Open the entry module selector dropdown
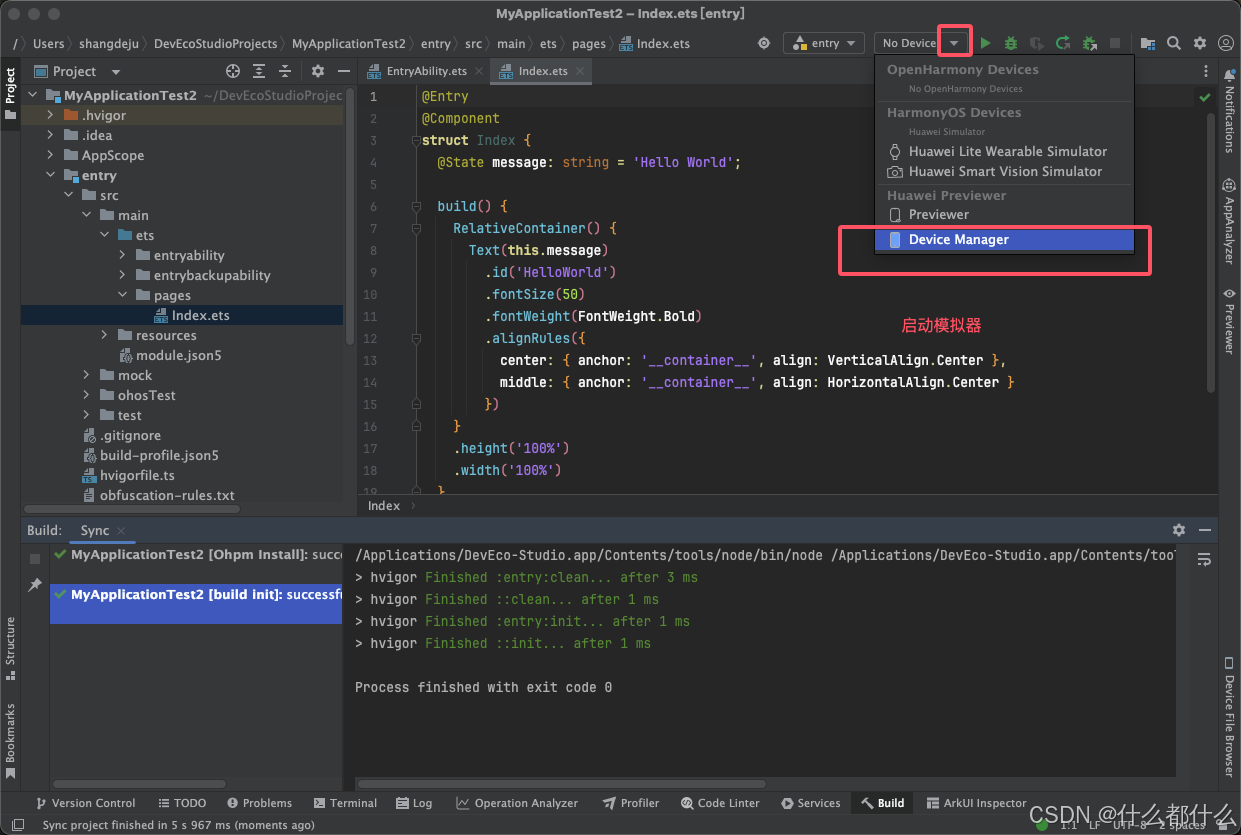 (x=825, y=43)
